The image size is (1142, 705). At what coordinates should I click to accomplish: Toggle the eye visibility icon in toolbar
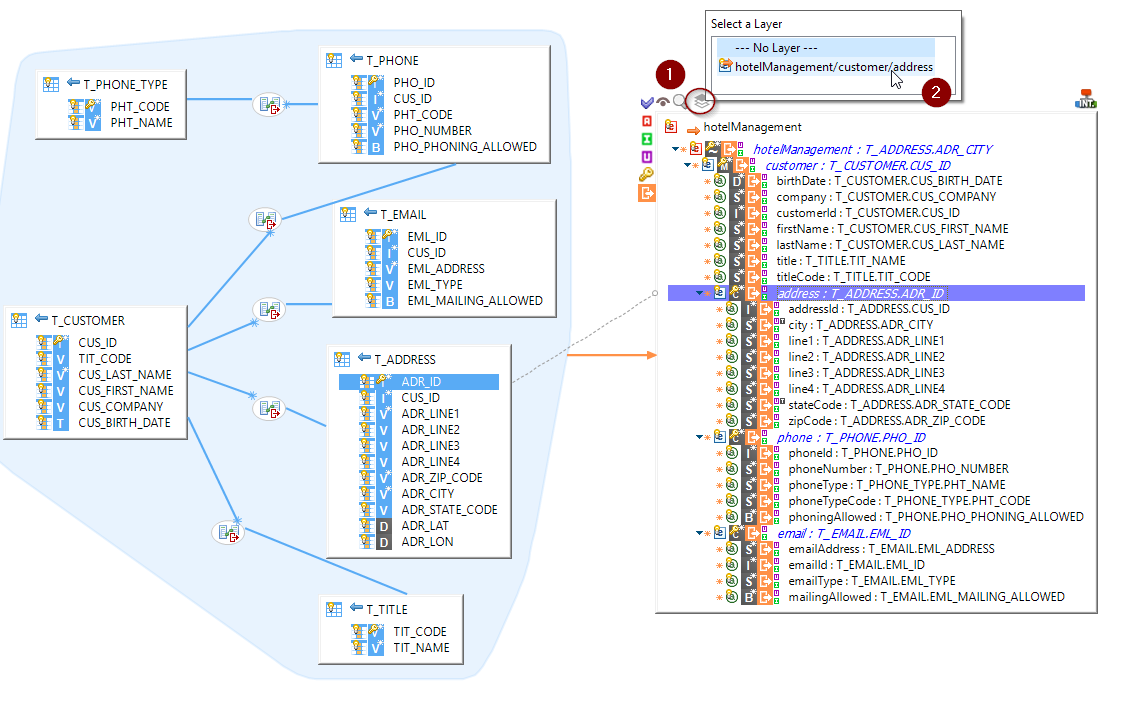[663, 103]
